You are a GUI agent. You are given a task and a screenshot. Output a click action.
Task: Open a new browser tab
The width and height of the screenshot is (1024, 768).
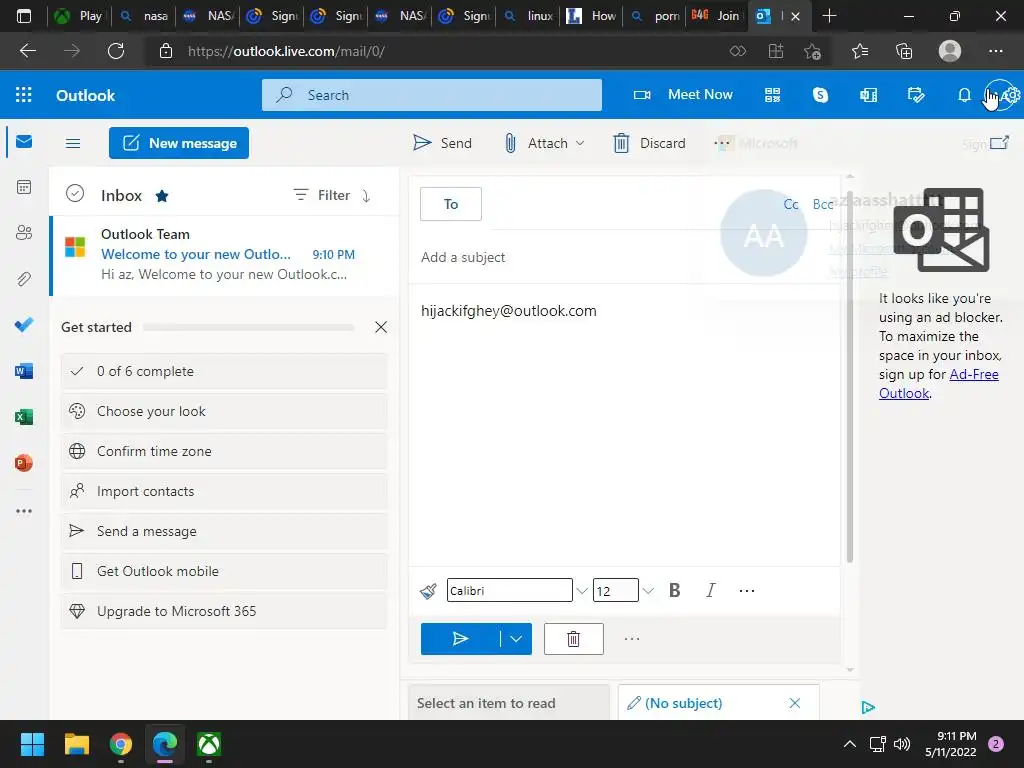pyautogui.click(x=829, y=16)
